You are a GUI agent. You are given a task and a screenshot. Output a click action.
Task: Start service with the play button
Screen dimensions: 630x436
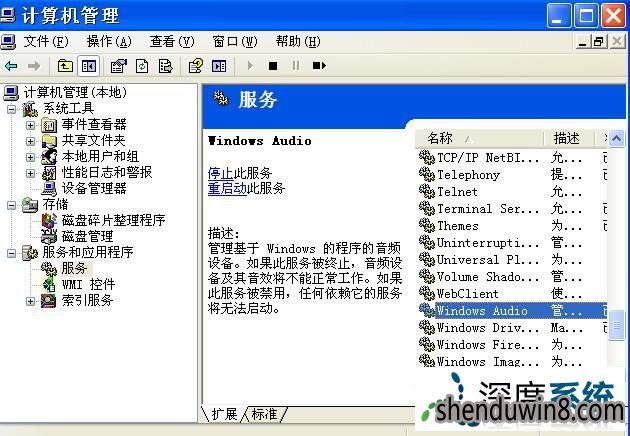[250, 66]
